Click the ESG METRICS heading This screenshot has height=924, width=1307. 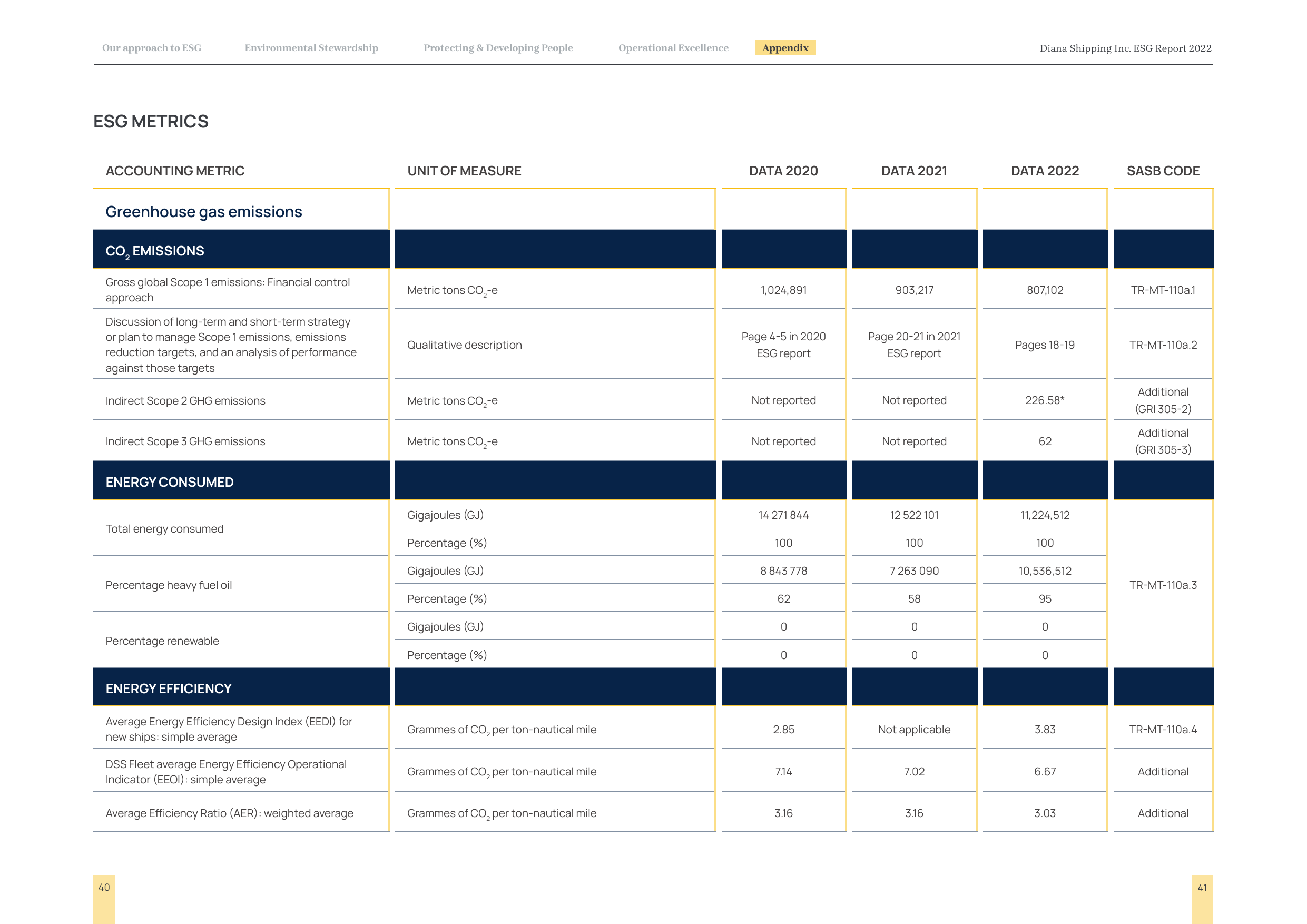click(151, 121)
